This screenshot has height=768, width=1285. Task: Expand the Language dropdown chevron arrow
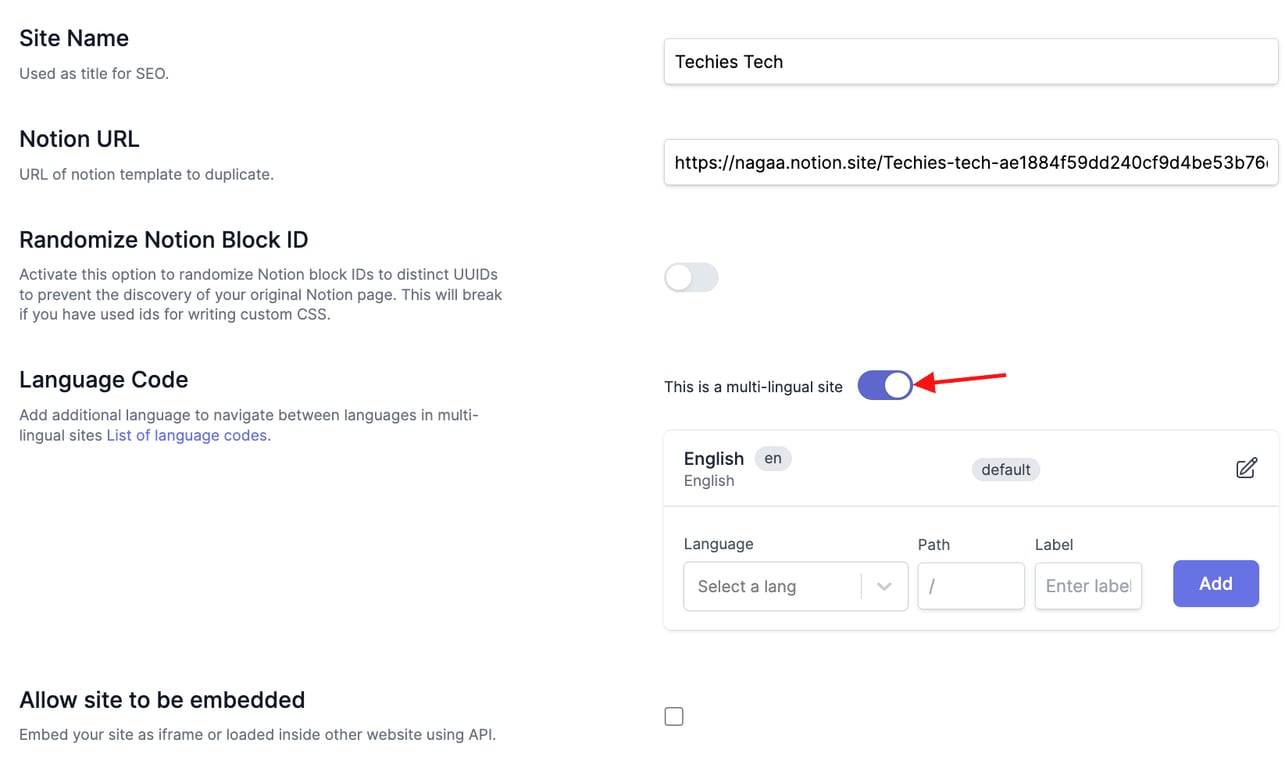[884, 587]
